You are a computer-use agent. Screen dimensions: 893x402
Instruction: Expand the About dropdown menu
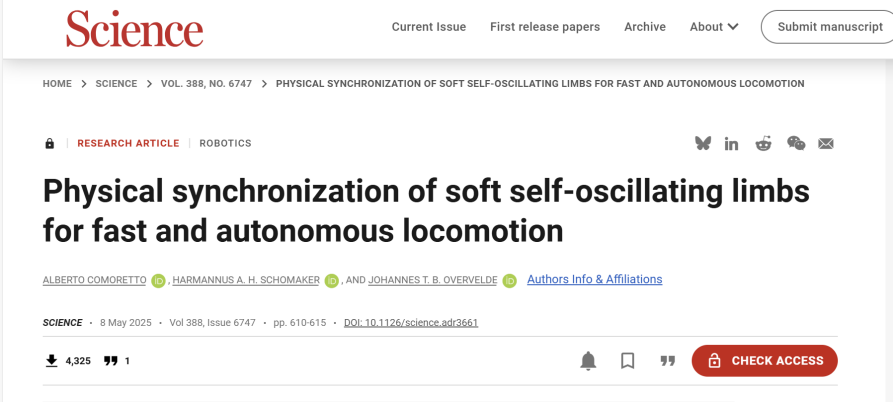[x=714, y=27]
